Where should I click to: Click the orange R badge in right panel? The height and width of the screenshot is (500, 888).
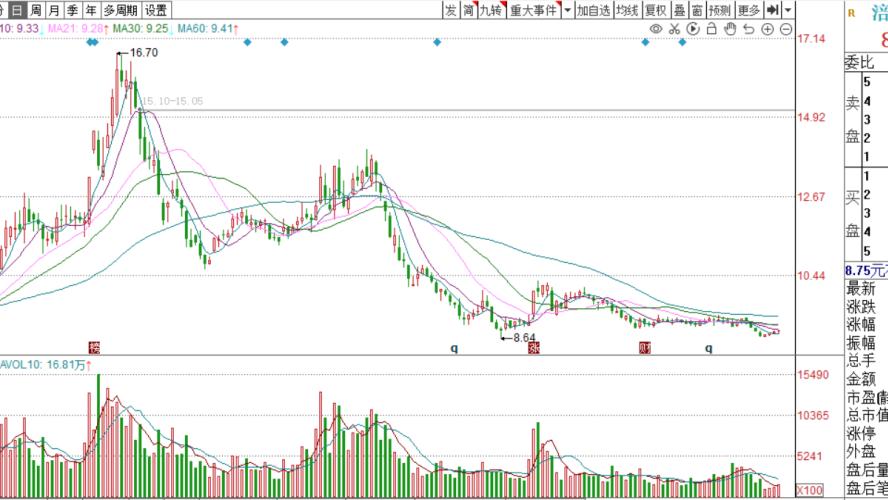coord(851,12)
